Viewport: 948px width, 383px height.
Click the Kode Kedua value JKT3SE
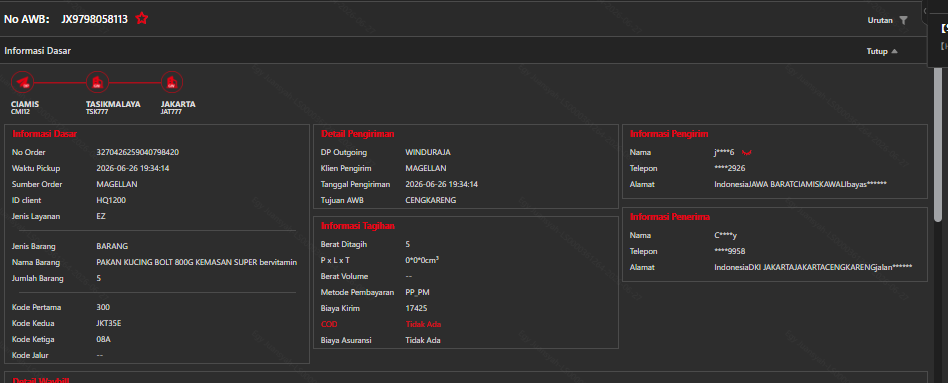tap(109, 323)
